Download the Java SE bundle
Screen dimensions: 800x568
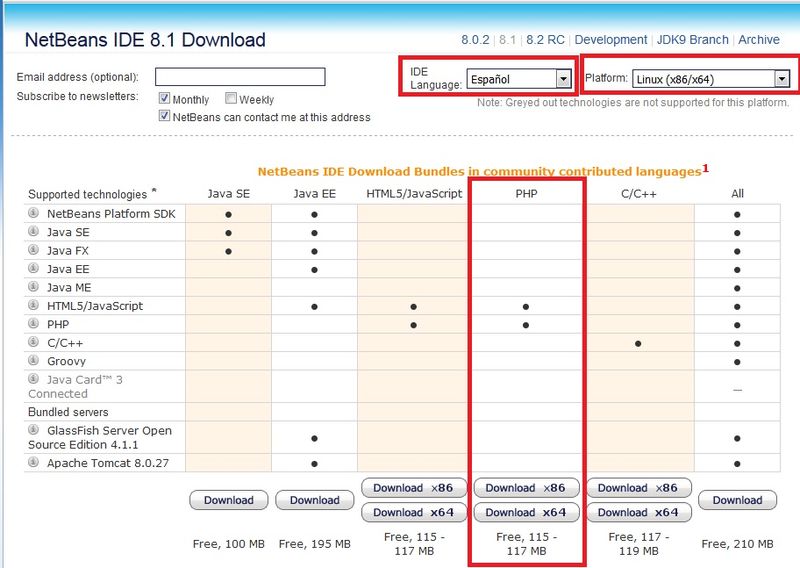click(x=229, y=500)
